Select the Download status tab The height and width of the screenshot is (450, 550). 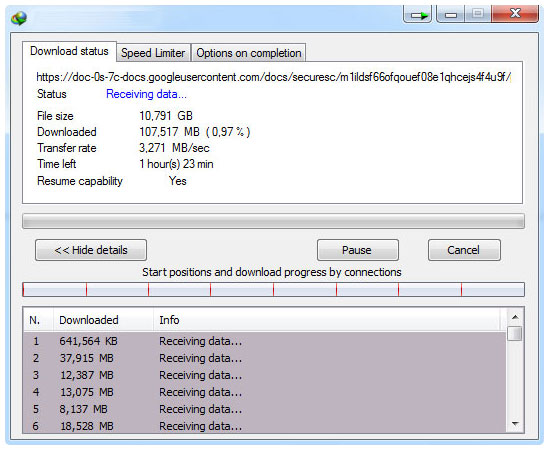(x=69, y=51)
